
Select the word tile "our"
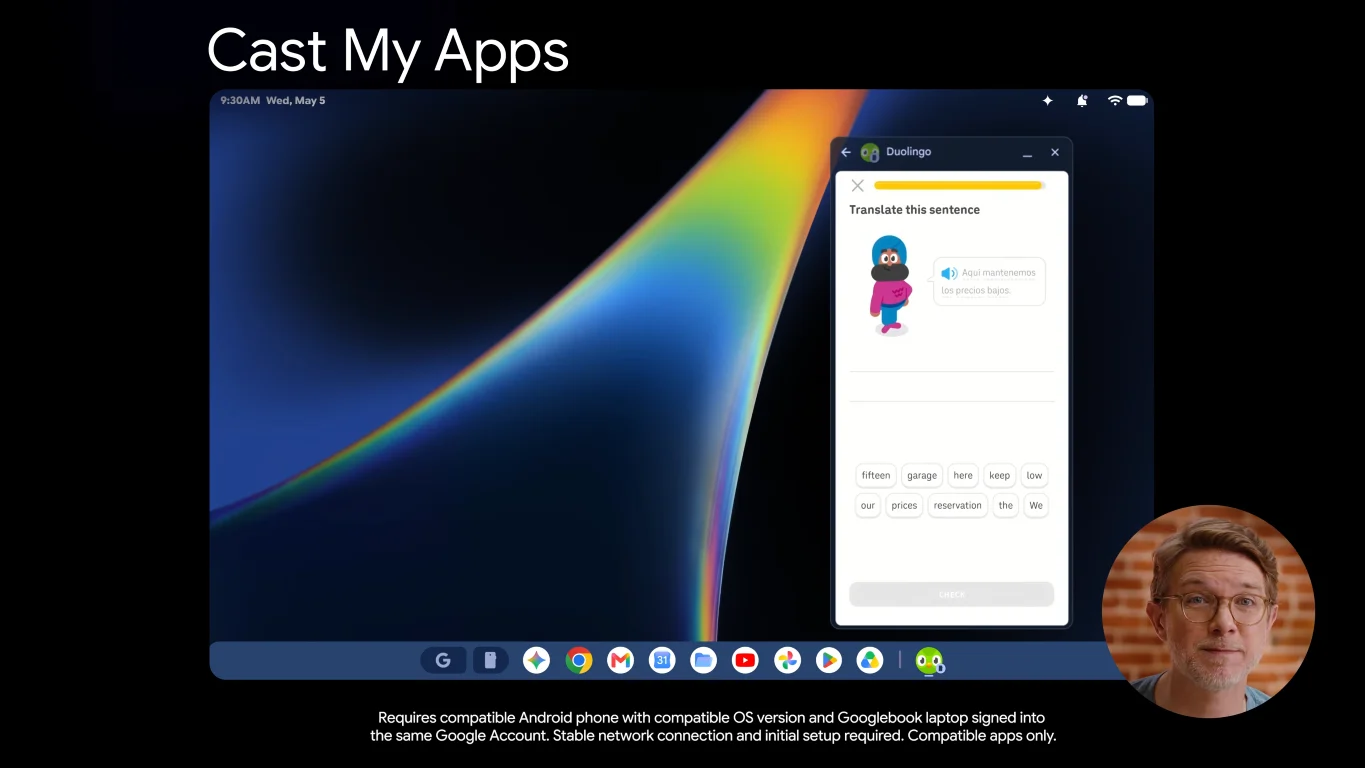pos(868,505)
